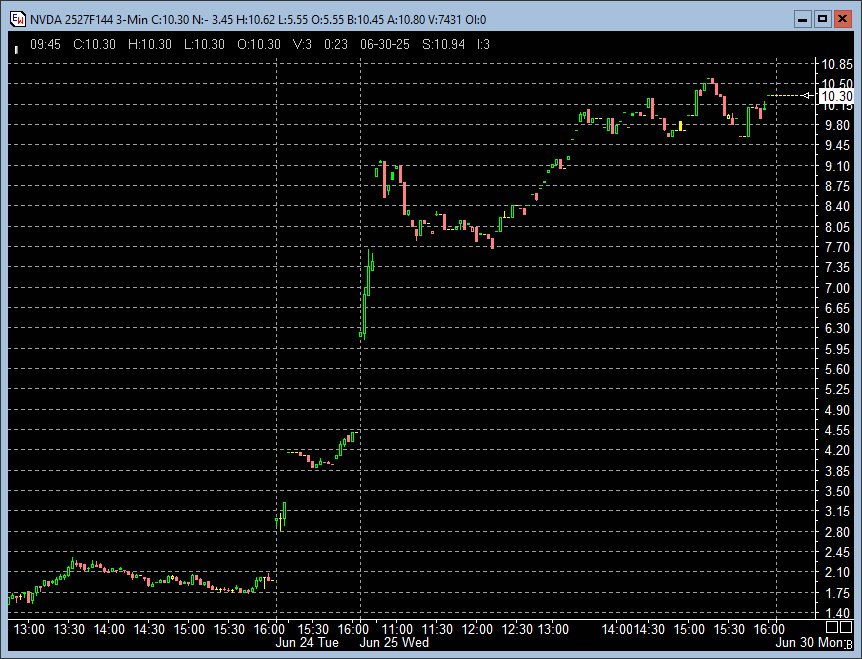Click the white marker before 09:45 in the info bar

16,49
